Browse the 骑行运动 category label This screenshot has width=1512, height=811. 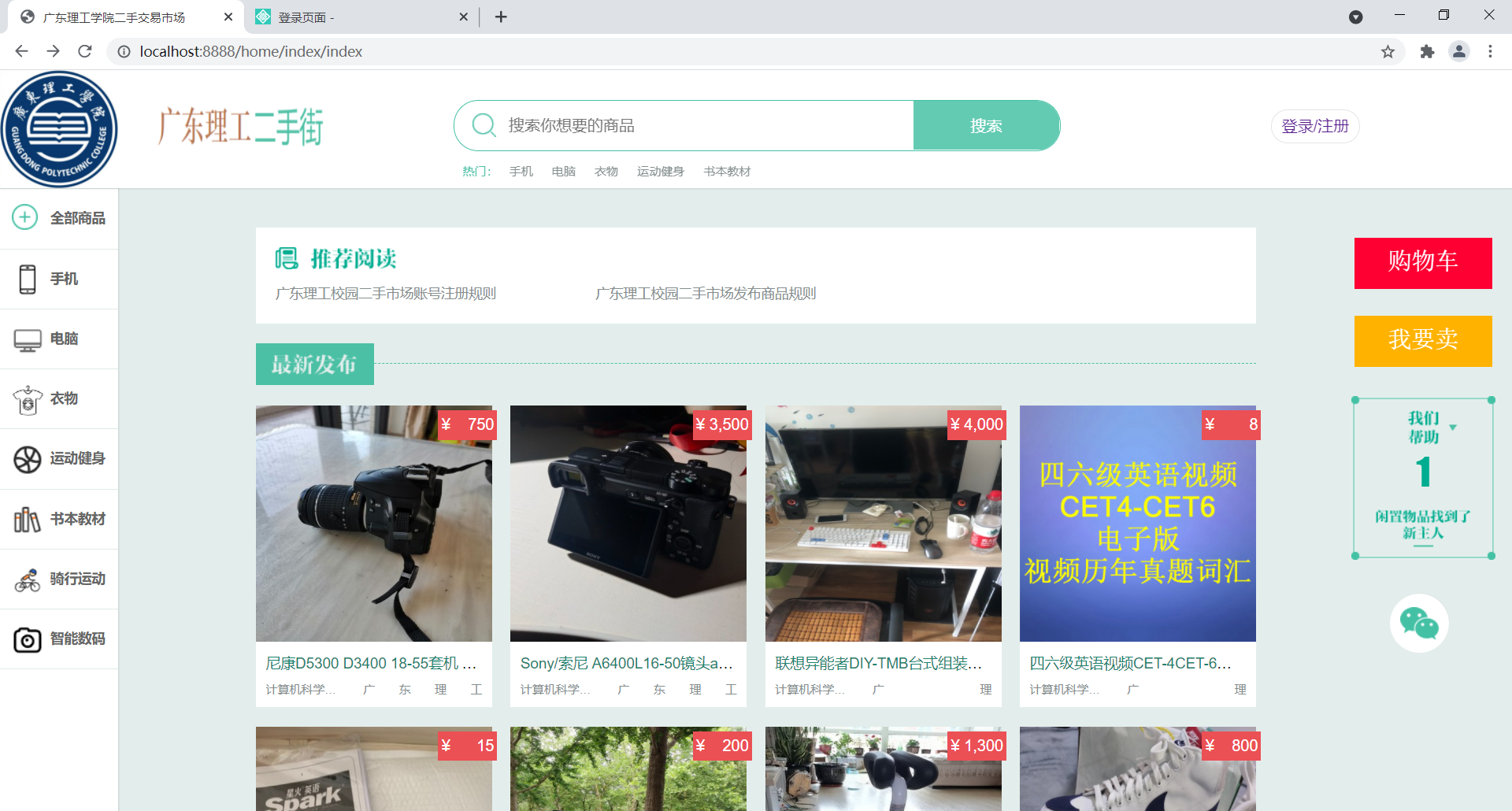click(x=78, y=579)
